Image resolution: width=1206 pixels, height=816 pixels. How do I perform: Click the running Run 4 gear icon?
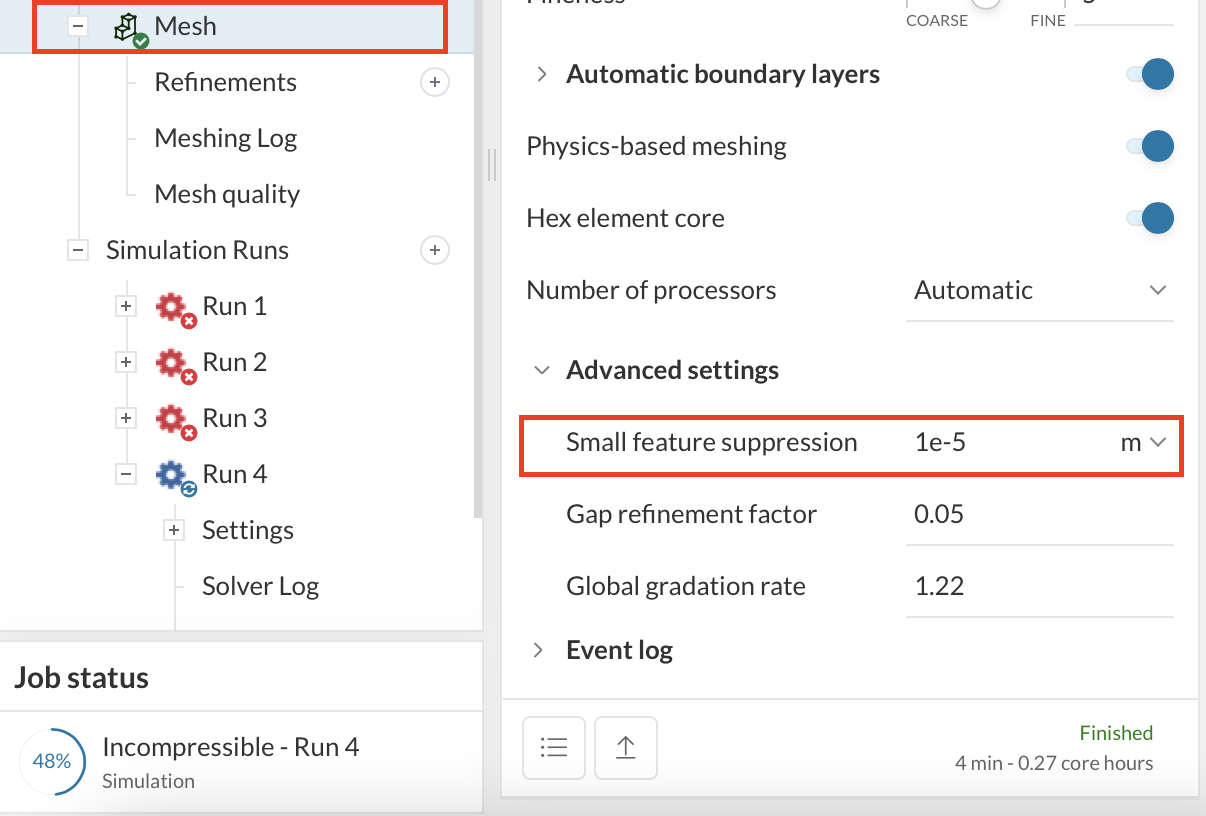(174, 475)
